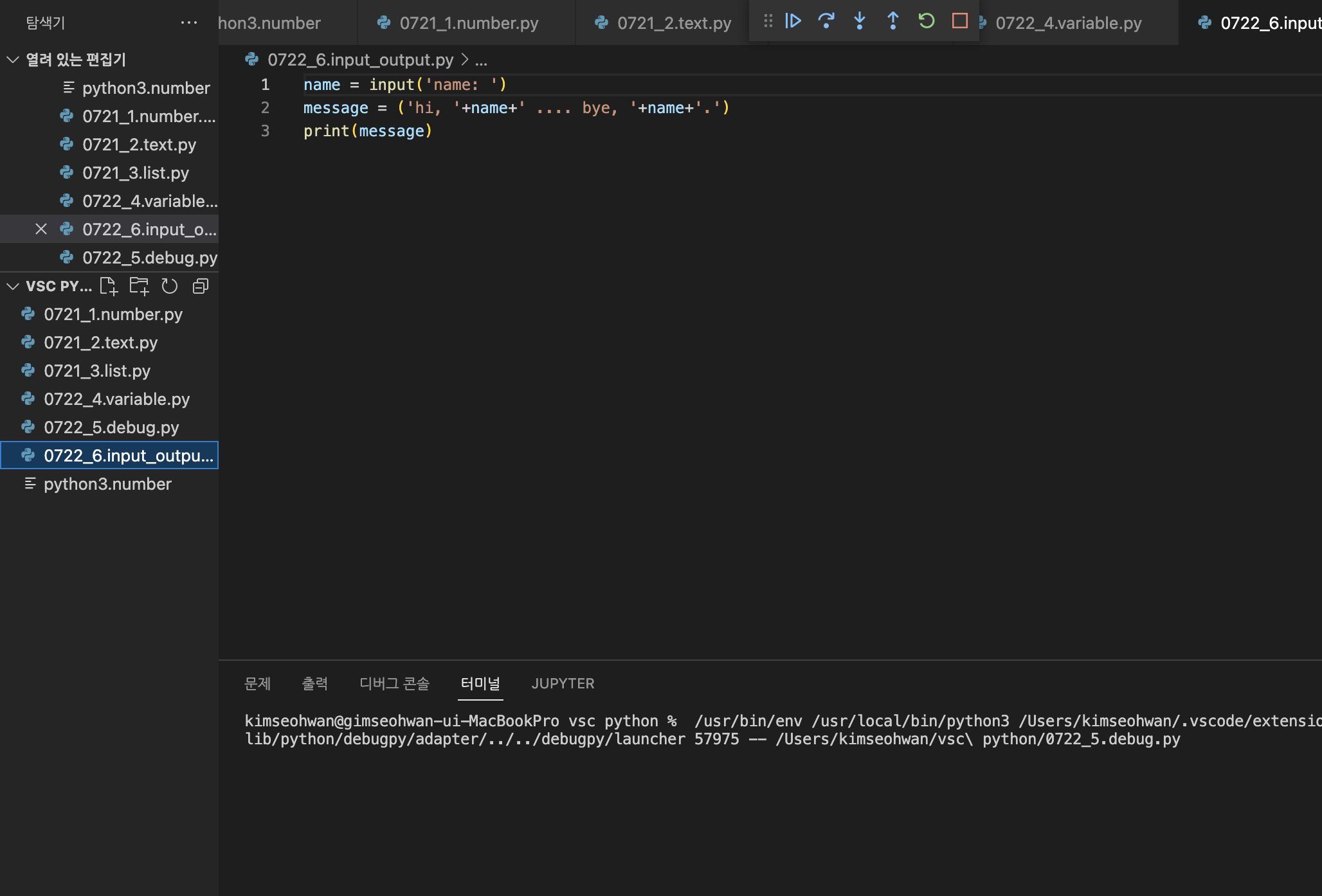The width and height of the screenshot is (1322, 896).
Task: Click the debug Continue button
Action: point(793,21)
